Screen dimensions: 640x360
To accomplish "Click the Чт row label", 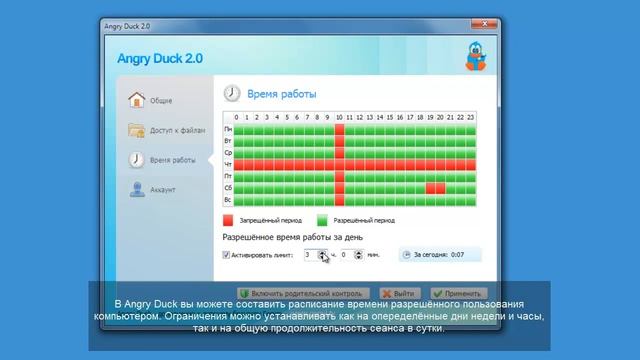I will pos(228,164).
